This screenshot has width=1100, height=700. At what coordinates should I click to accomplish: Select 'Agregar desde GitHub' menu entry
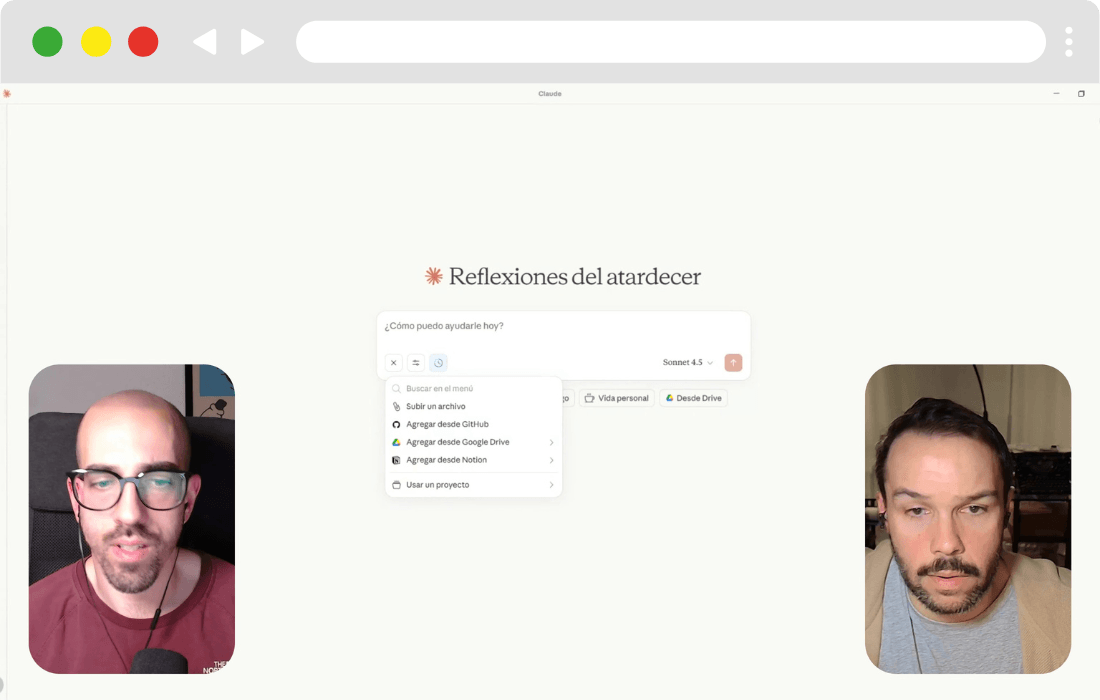click(474, 424)
